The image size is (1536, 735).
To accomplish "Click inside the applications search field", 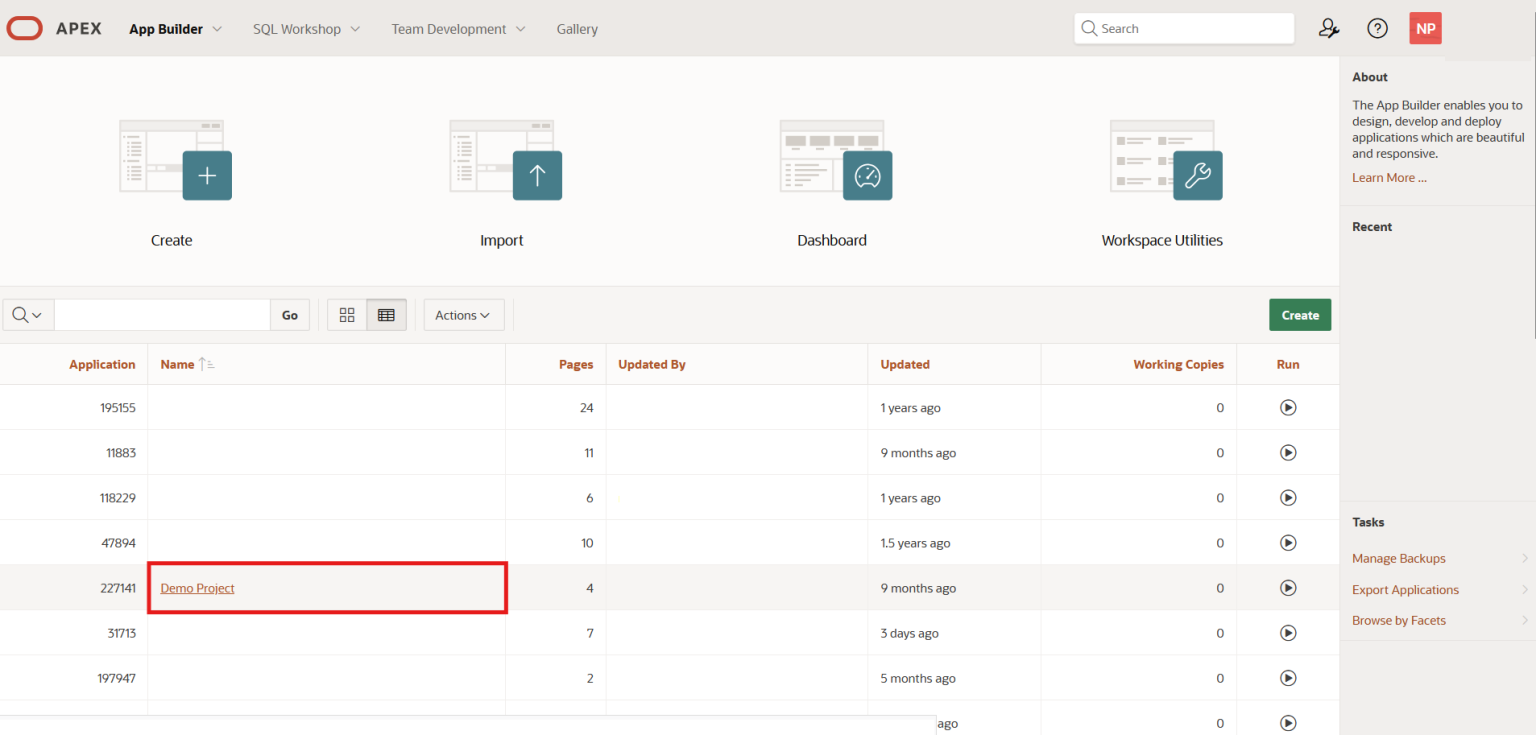I will click(x=162, y=314).
